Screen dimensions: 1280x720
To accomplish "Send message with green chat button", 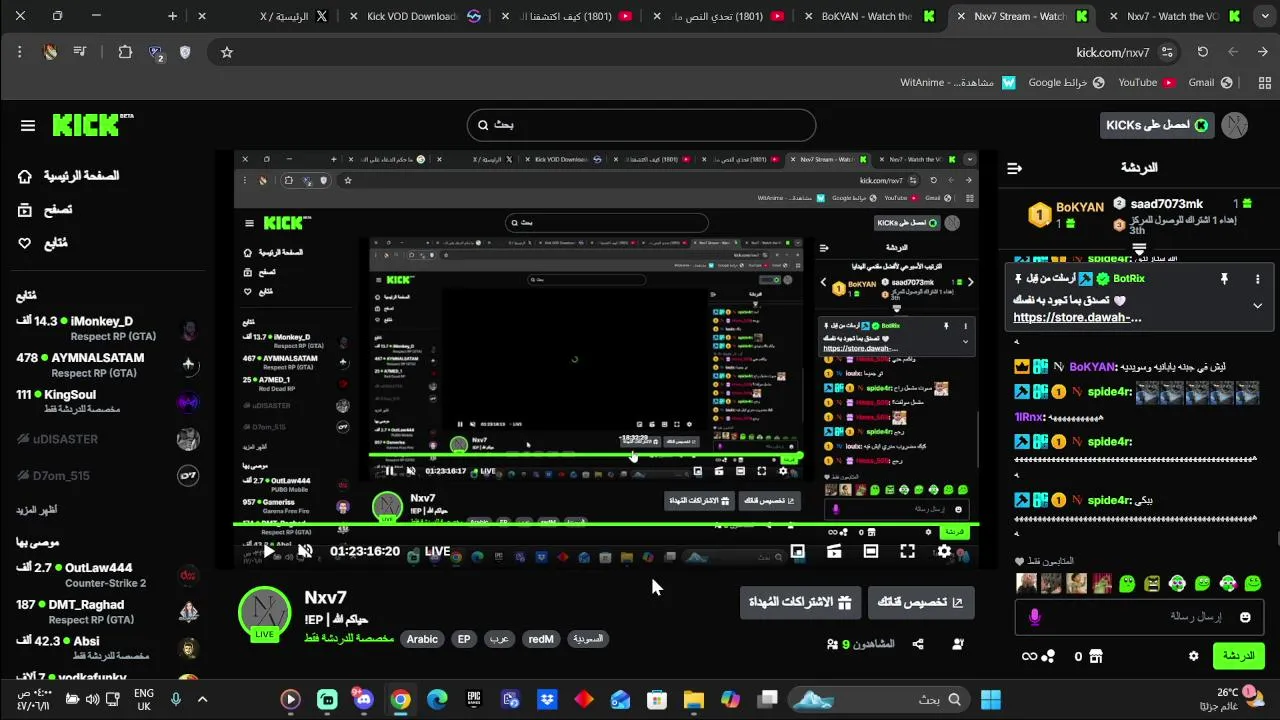I will coord(1238,656).
